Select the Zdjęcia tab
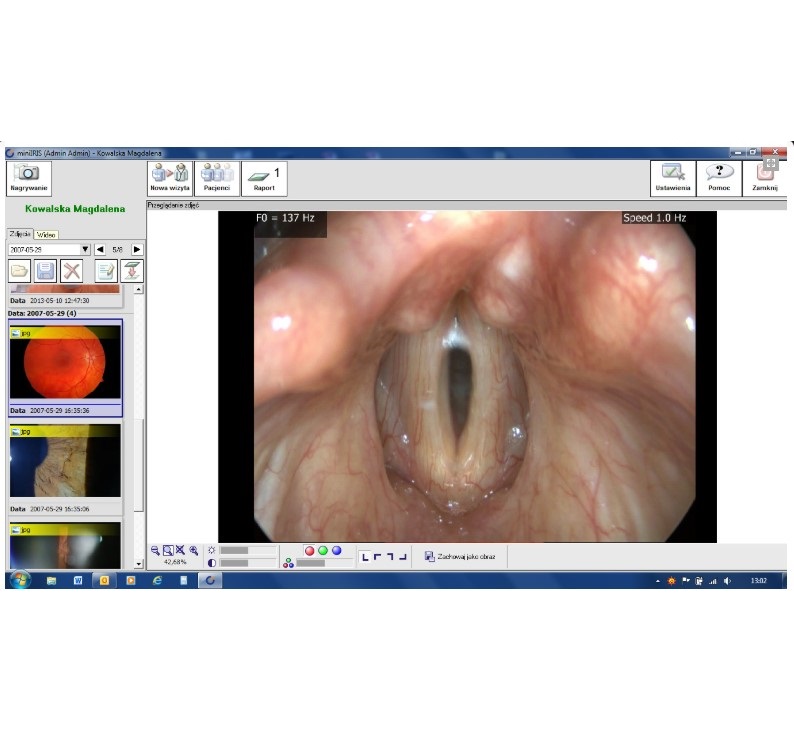The height and width of the screenshot is (749, 794). (x=20, y=233)
